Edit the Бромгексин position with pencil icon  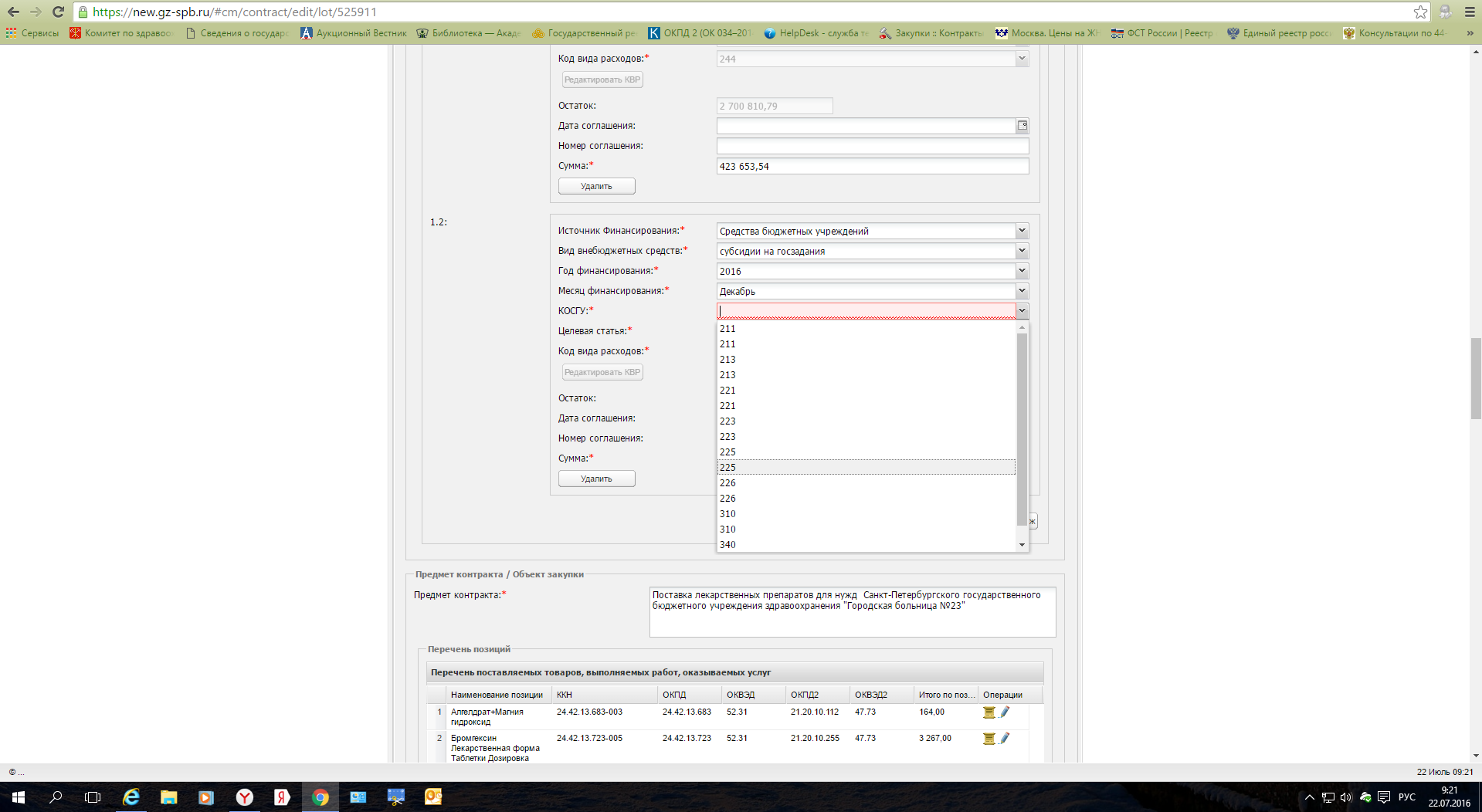click(x=1005, y=739)
